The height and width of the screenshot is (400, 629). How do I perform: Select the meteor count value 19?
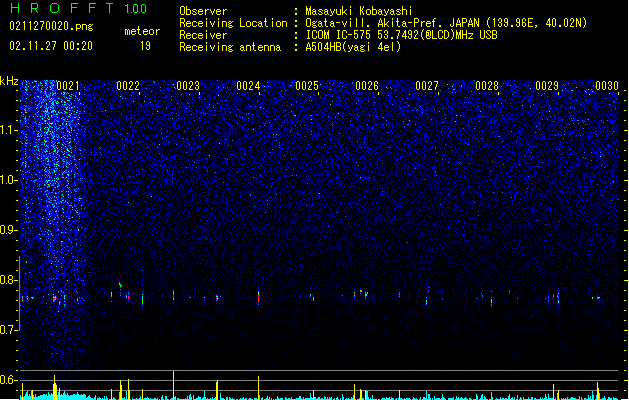(145, 46)
